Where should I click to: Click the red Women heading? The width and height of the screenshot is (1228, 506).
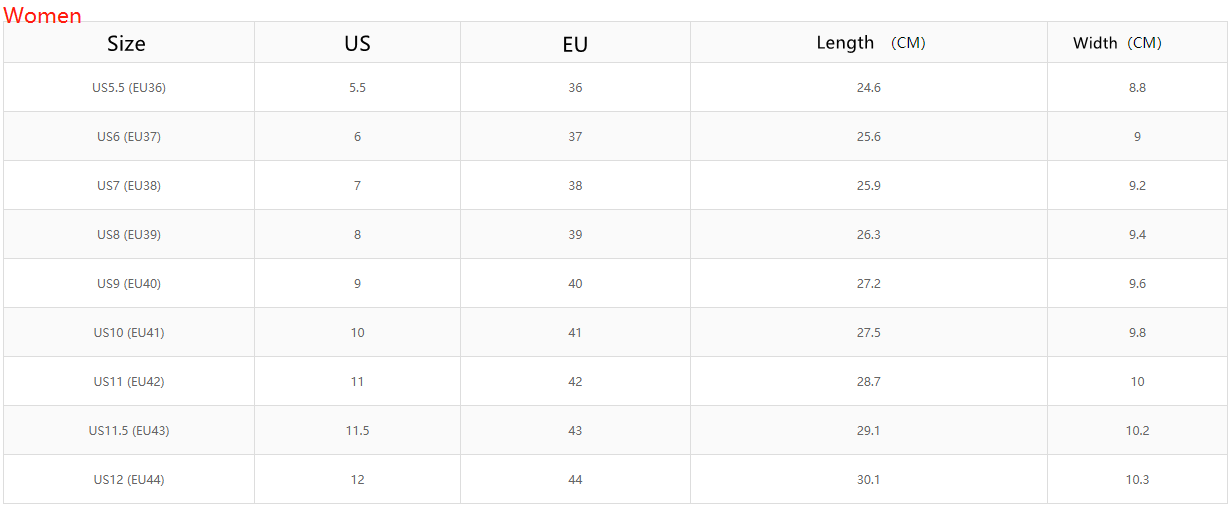42,15
